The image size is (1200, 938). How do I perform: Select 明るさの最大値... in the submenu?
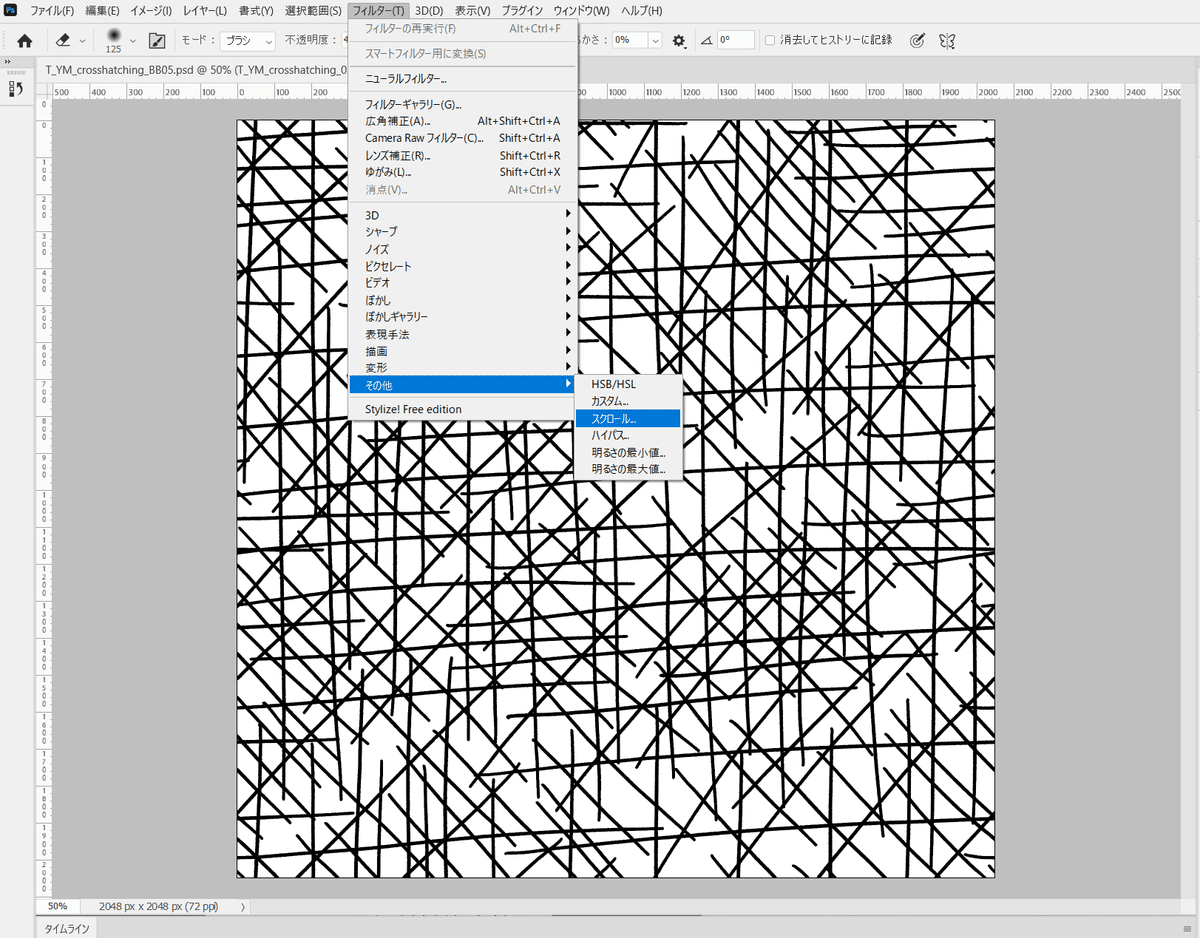click(629, 468)
